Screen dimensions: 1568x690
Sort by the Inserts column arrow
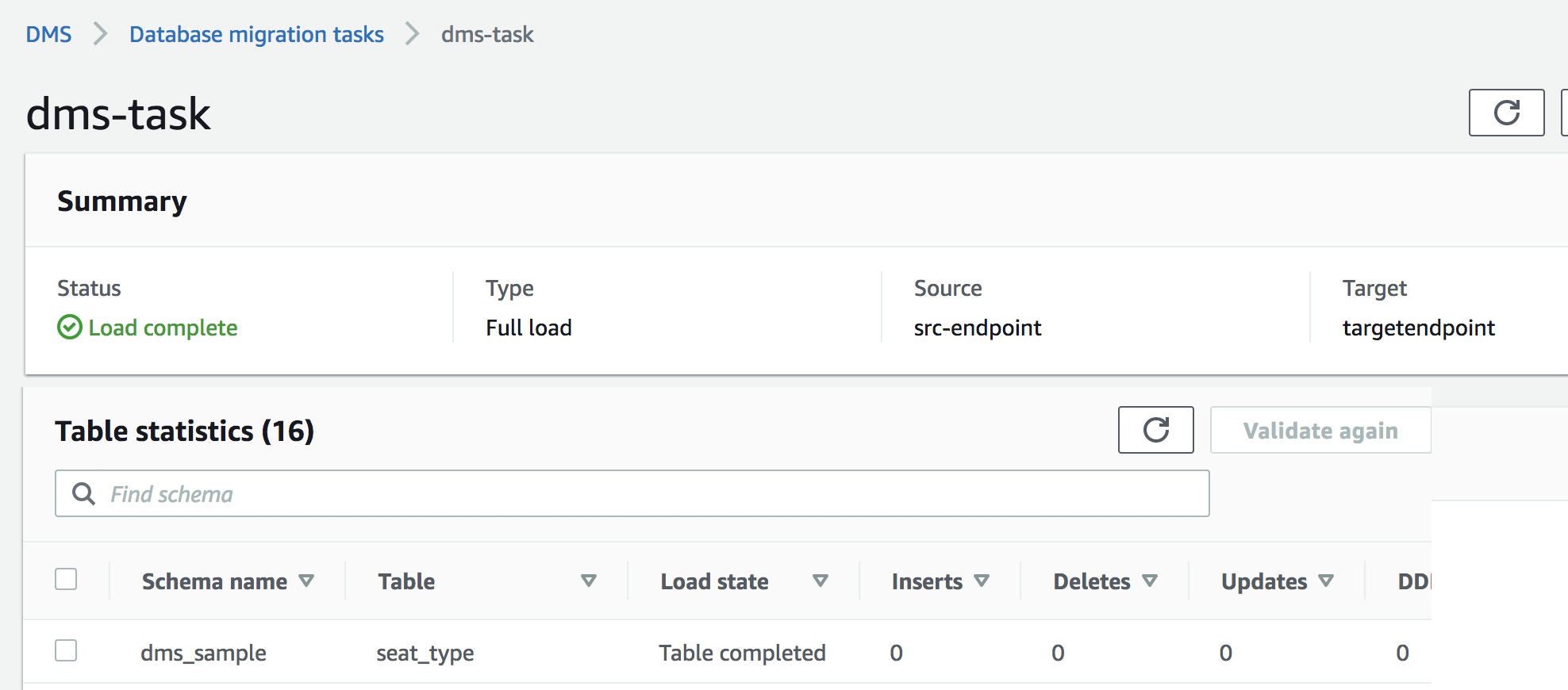click(982, 581)
